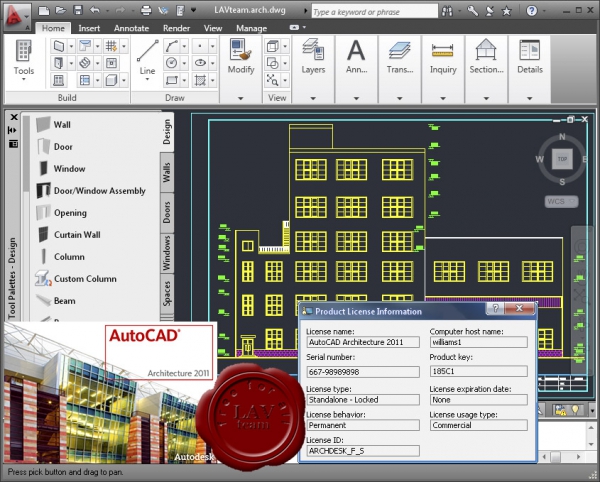The height and width of the screenshot is (482, 600).
Task: Open the Render ribbon tab
Action: tap(176, 28)
